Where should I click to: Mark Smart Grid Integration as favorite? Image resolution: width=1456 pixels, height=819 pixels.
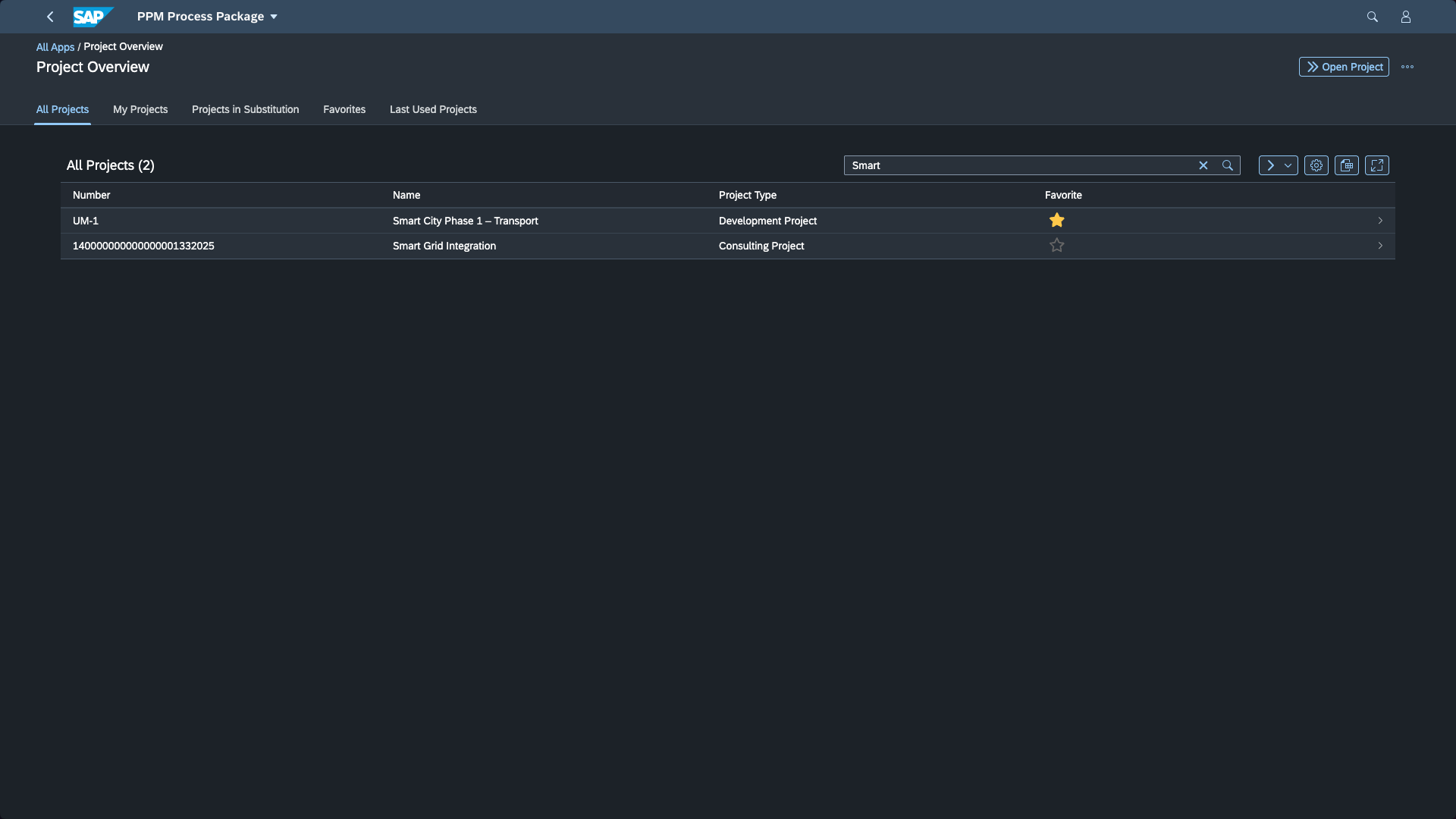point(1056,246)
